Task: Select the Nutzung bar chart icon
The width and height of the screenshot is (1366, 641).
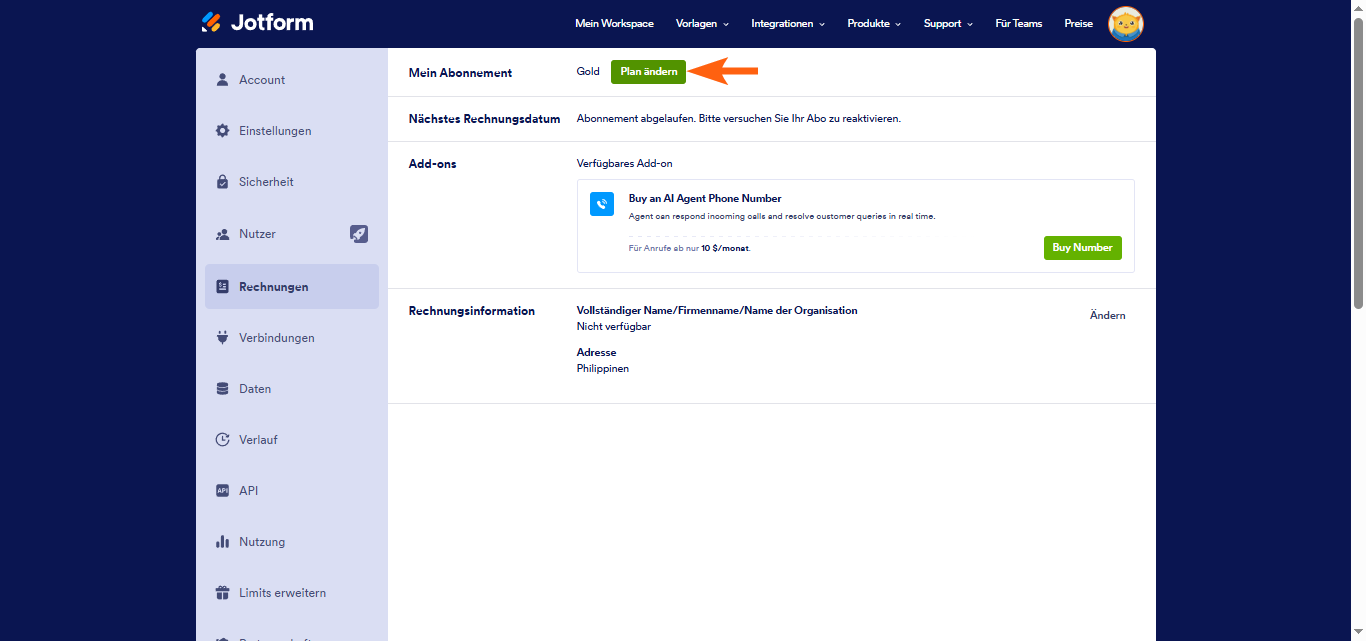Action: pos(223,542)
